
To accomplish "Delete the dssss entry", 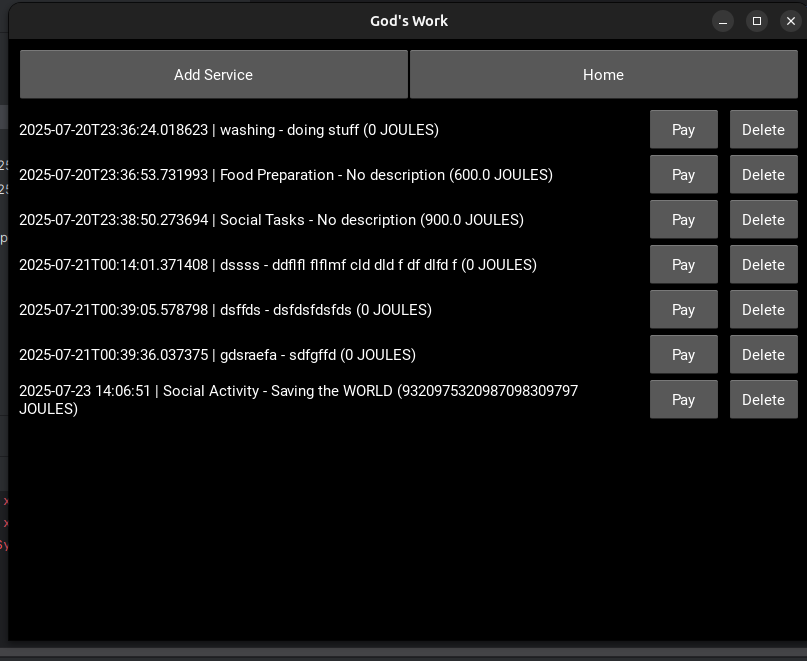I will 764,264.
